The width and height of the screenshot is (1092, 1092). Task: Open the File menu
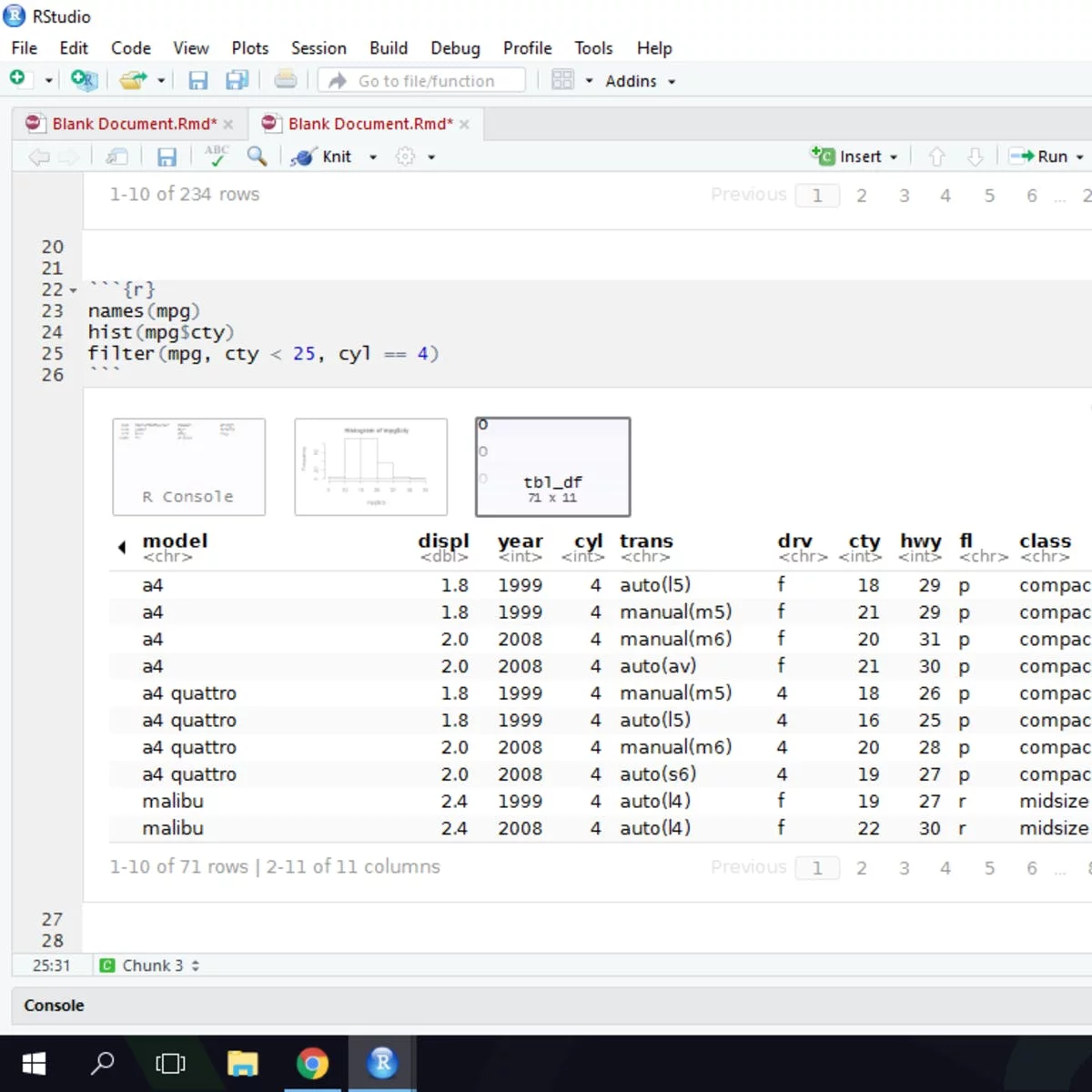click(25, 48)
